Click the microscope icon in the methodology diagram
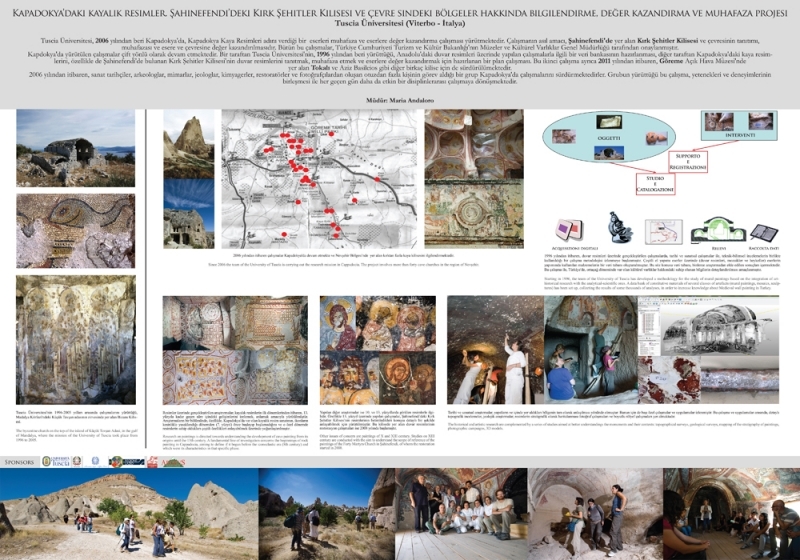The width and height of the screenshot is (800, 560). coord(619,228)
